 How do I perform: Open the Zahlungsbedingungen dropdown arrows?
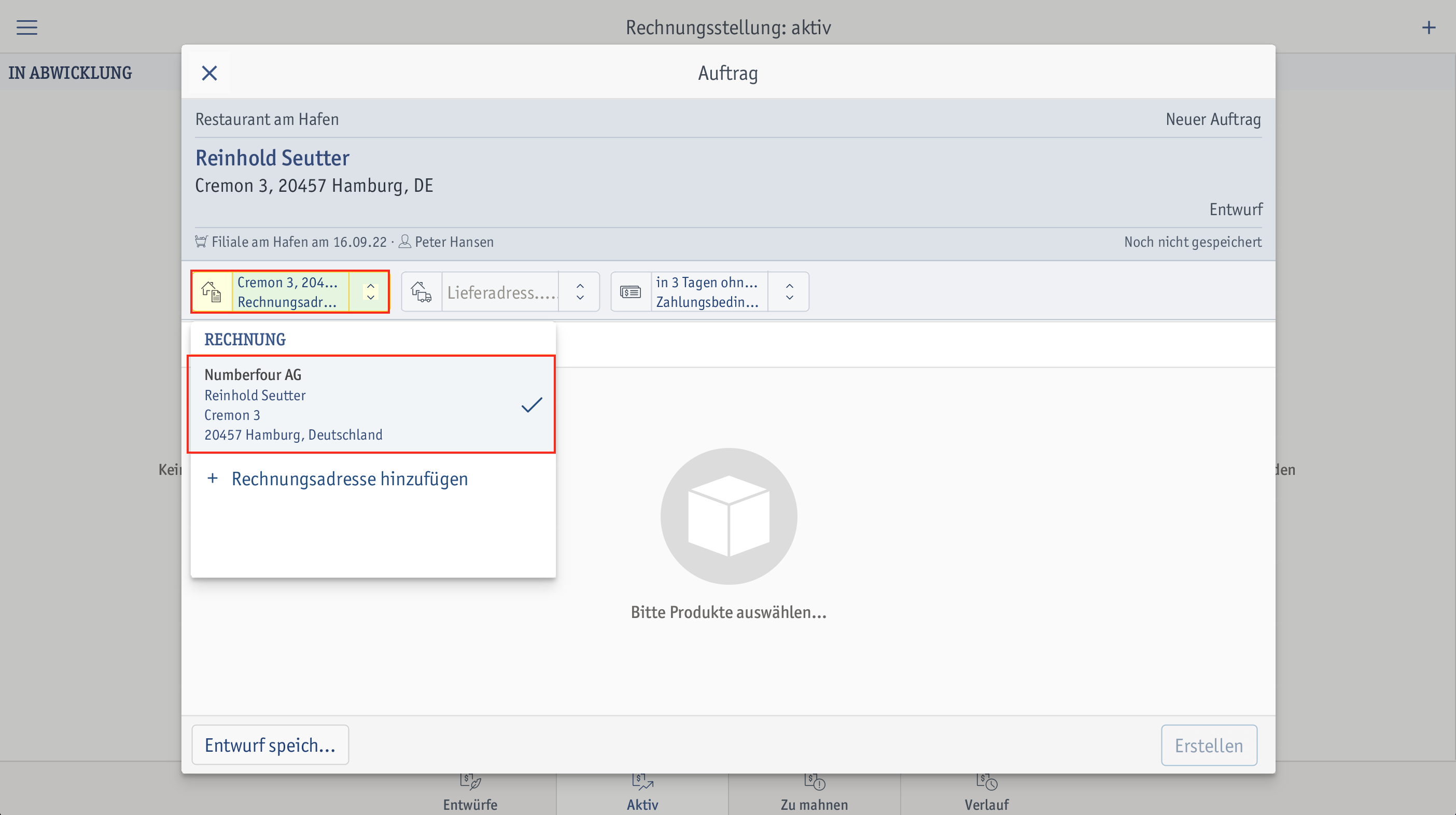pos(789,292)
